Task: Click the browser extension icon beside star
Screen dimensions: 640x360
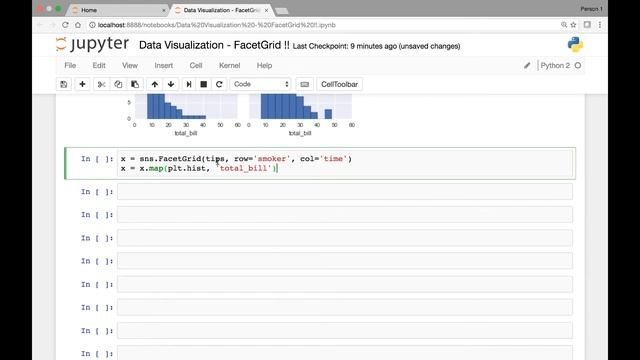Action: click(x=587, y=25)
